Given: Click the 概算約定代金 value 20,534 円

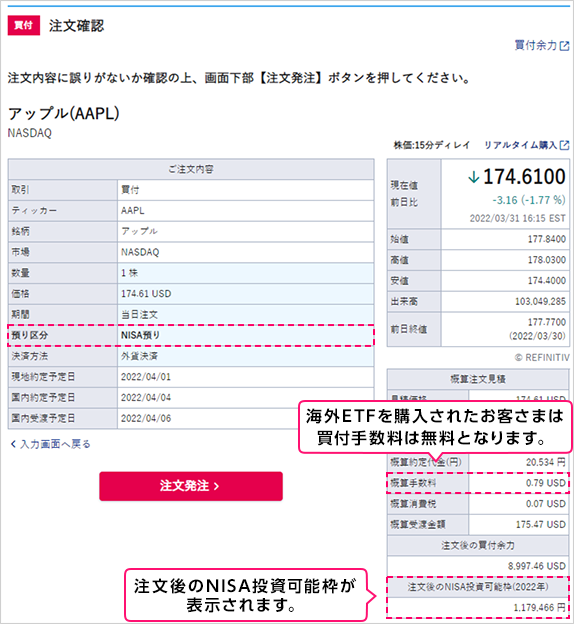Looking at the screenshot, I should click(x=546, y=462).
